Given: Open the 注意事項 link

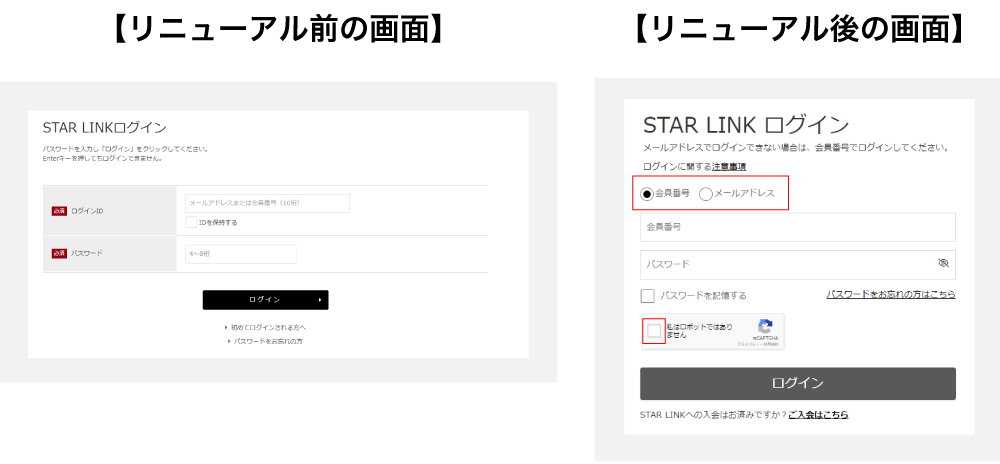Looking at the screenshot, I should pyautogui.click(x=729, y=167).
